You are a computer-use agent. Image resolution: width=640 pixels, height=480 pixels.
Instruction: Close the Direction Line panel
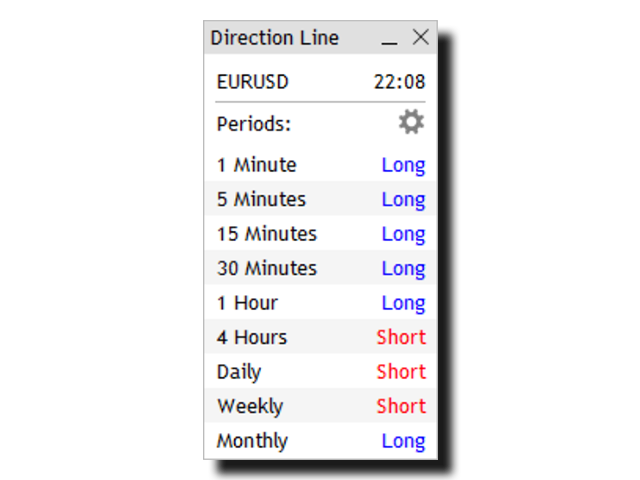(420, 37)
